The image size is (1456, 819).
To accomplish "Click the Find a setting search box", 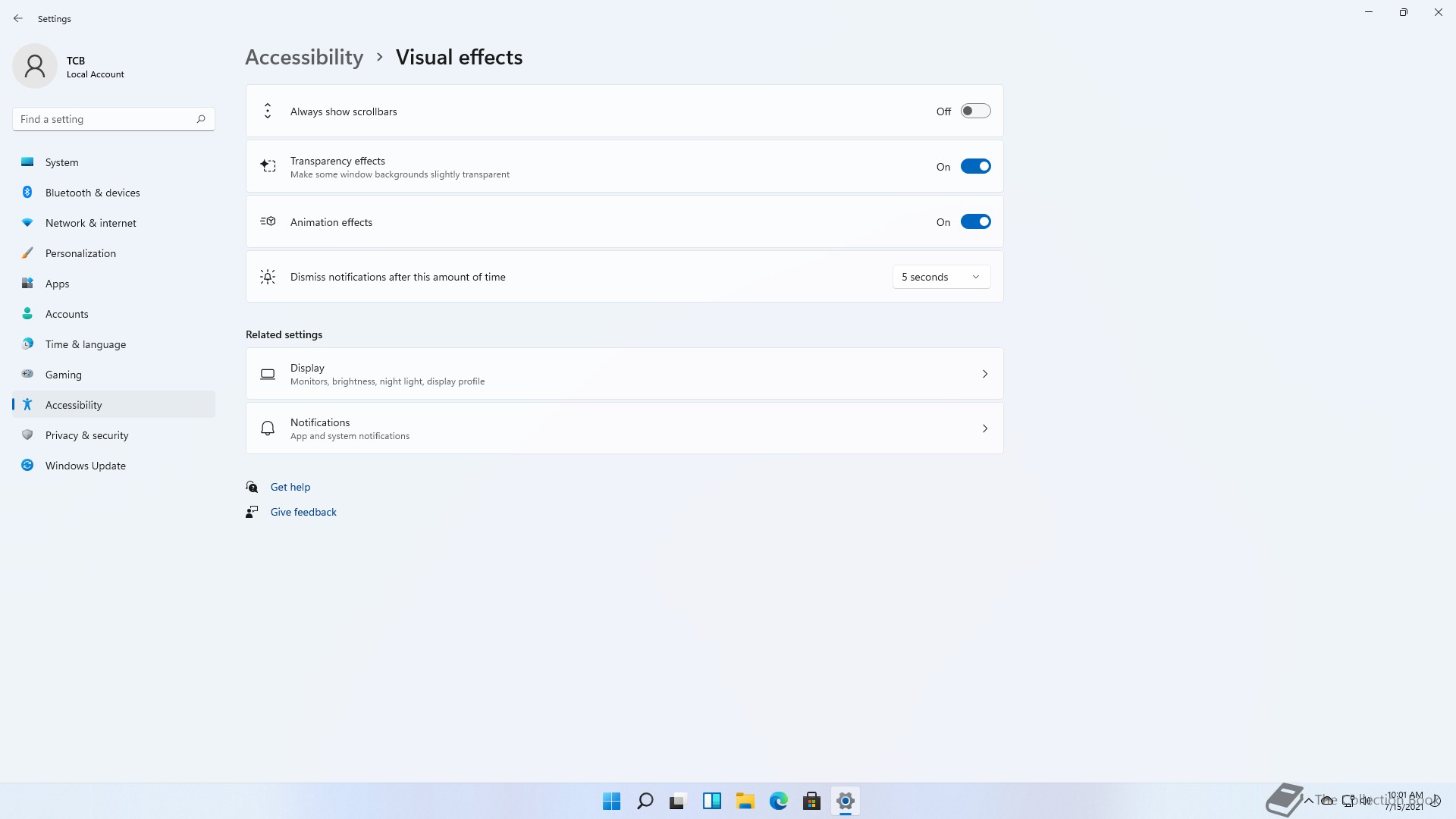I will [x=102, y=119].
